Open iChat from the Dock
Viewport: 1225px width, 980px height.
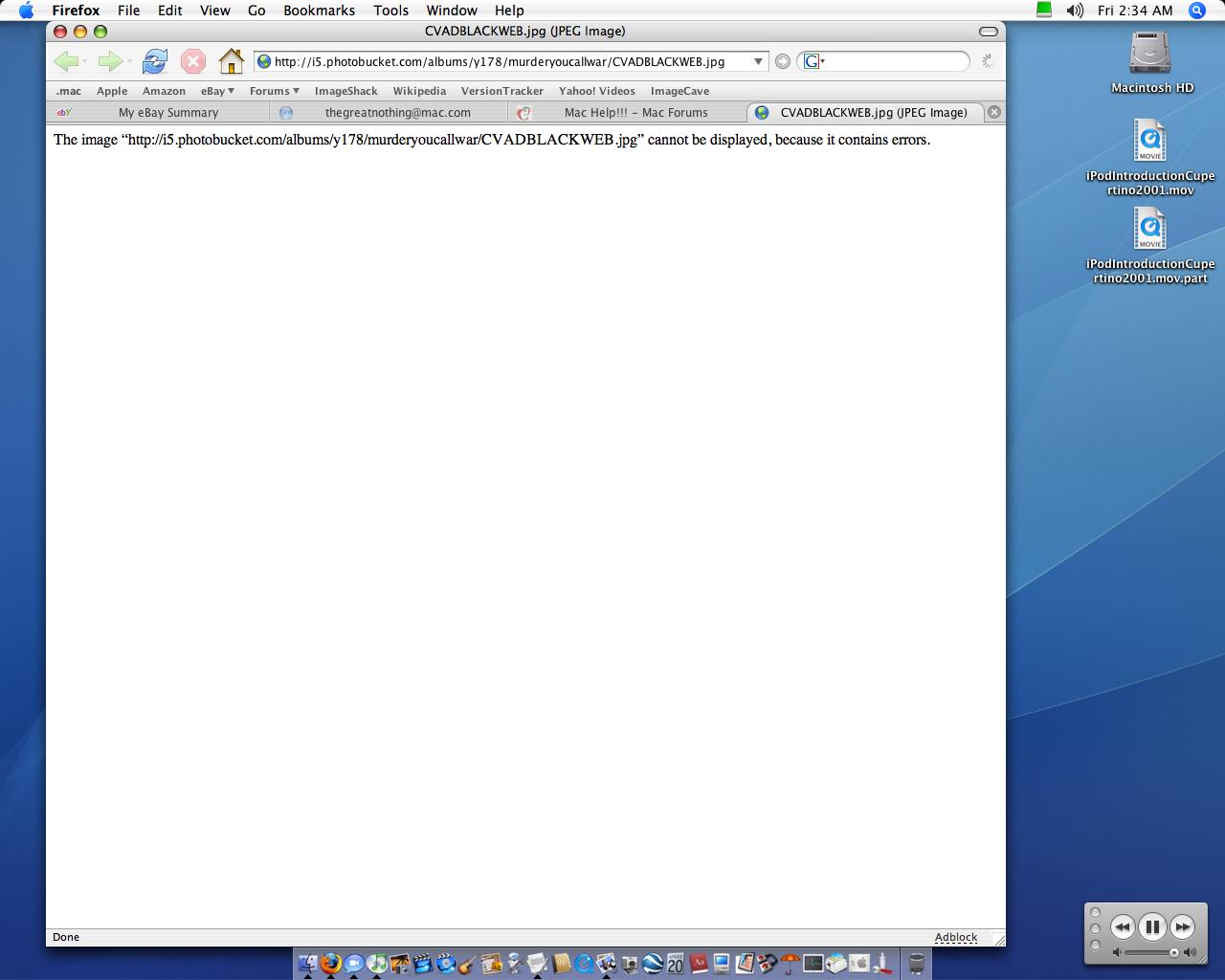tap(354, 964)
